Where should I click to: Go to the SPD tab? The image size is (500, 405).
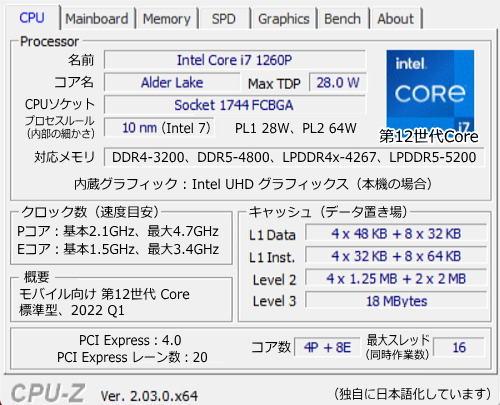(223, 19)
